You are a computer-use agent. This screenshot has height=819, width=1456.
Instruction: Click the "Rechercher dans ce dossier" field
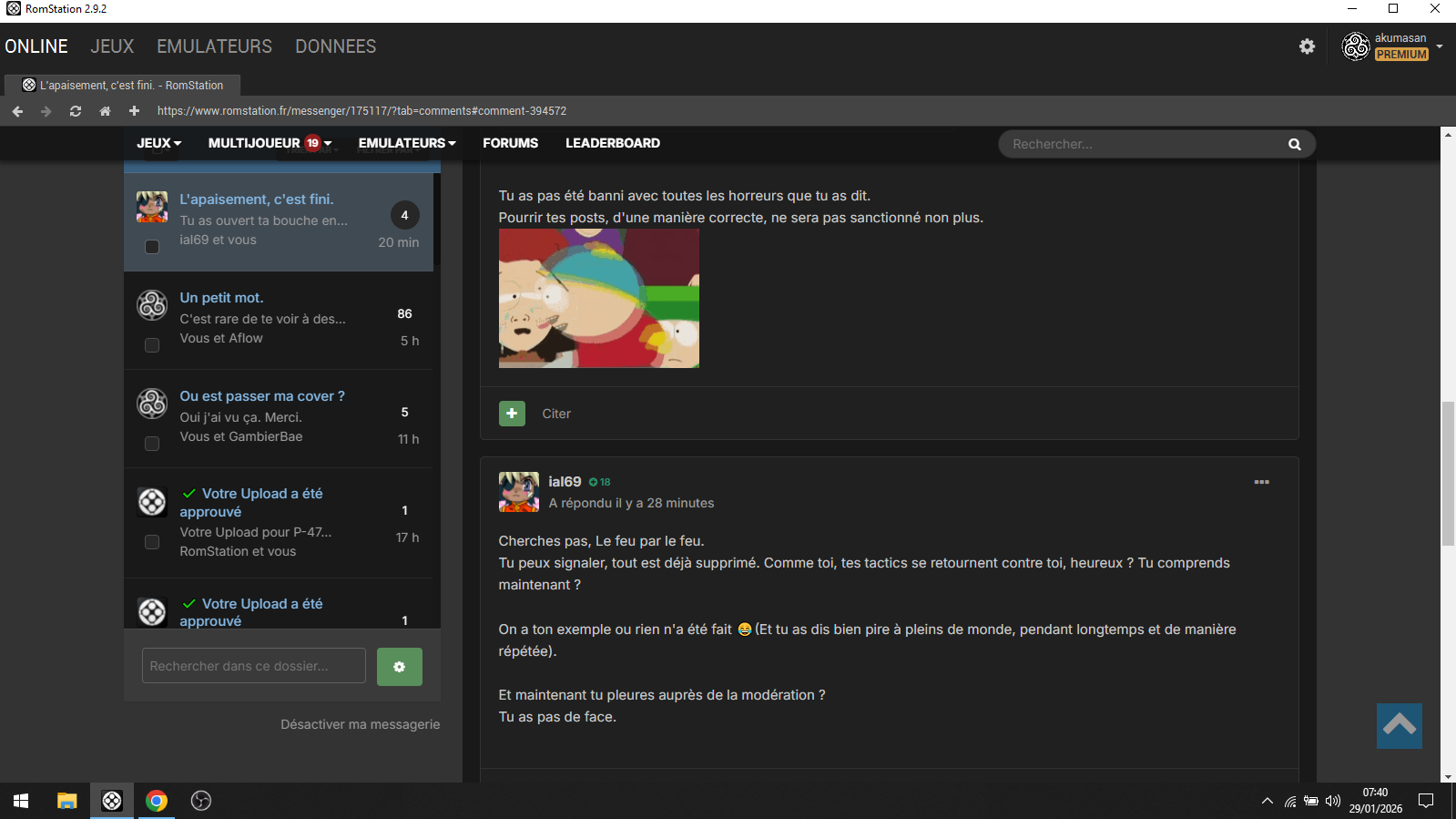tap(253, 666)
